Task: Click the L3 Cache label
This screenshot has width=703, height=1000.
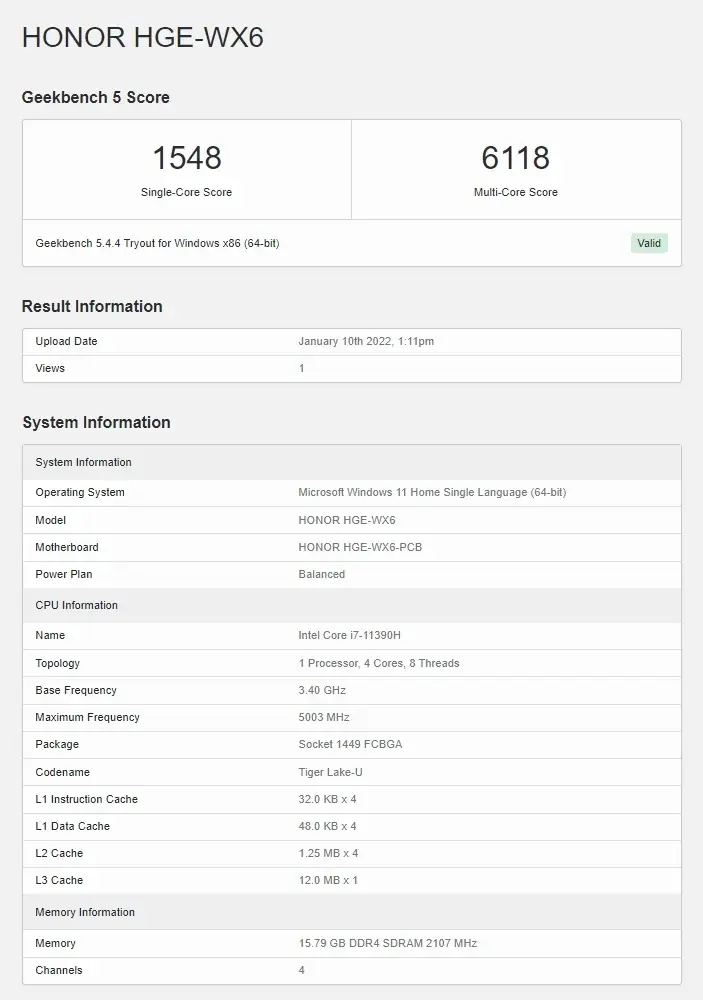Action: [x=59, y=880]
